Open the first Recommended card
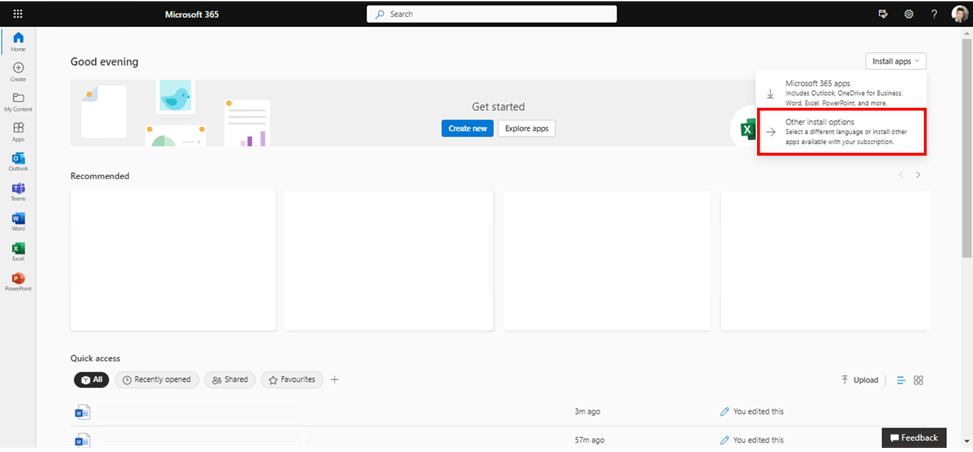Viewport: 973px width, 452px height. pyautogui.click(x=173, y=261)
